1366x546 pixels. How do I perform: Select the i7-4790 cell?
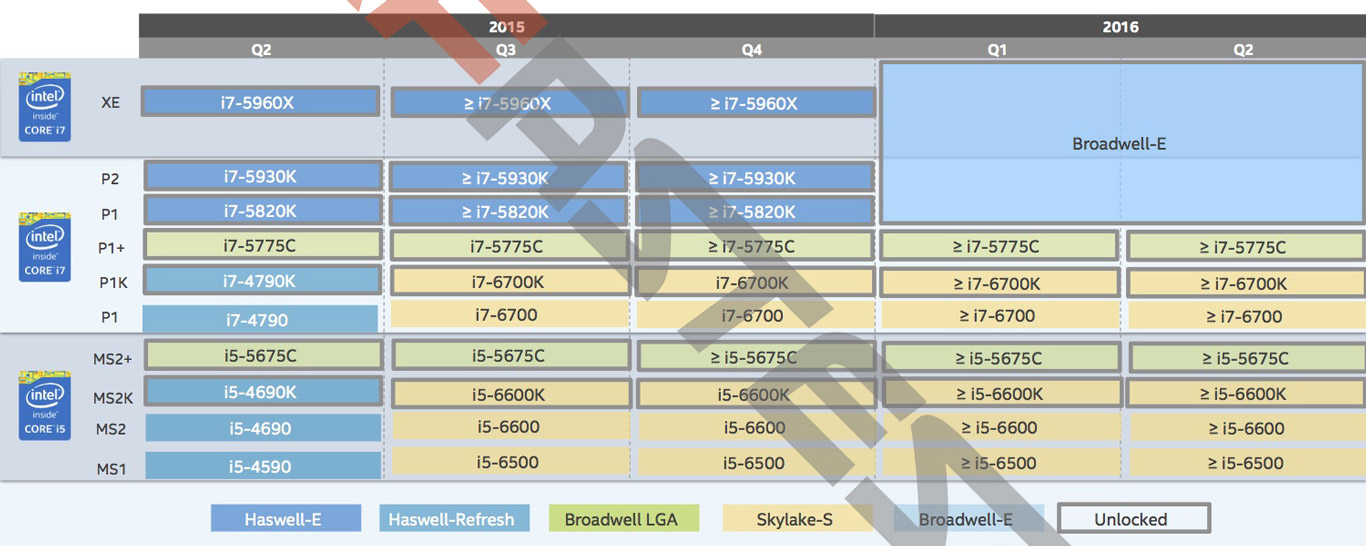[x=260, y=319]
